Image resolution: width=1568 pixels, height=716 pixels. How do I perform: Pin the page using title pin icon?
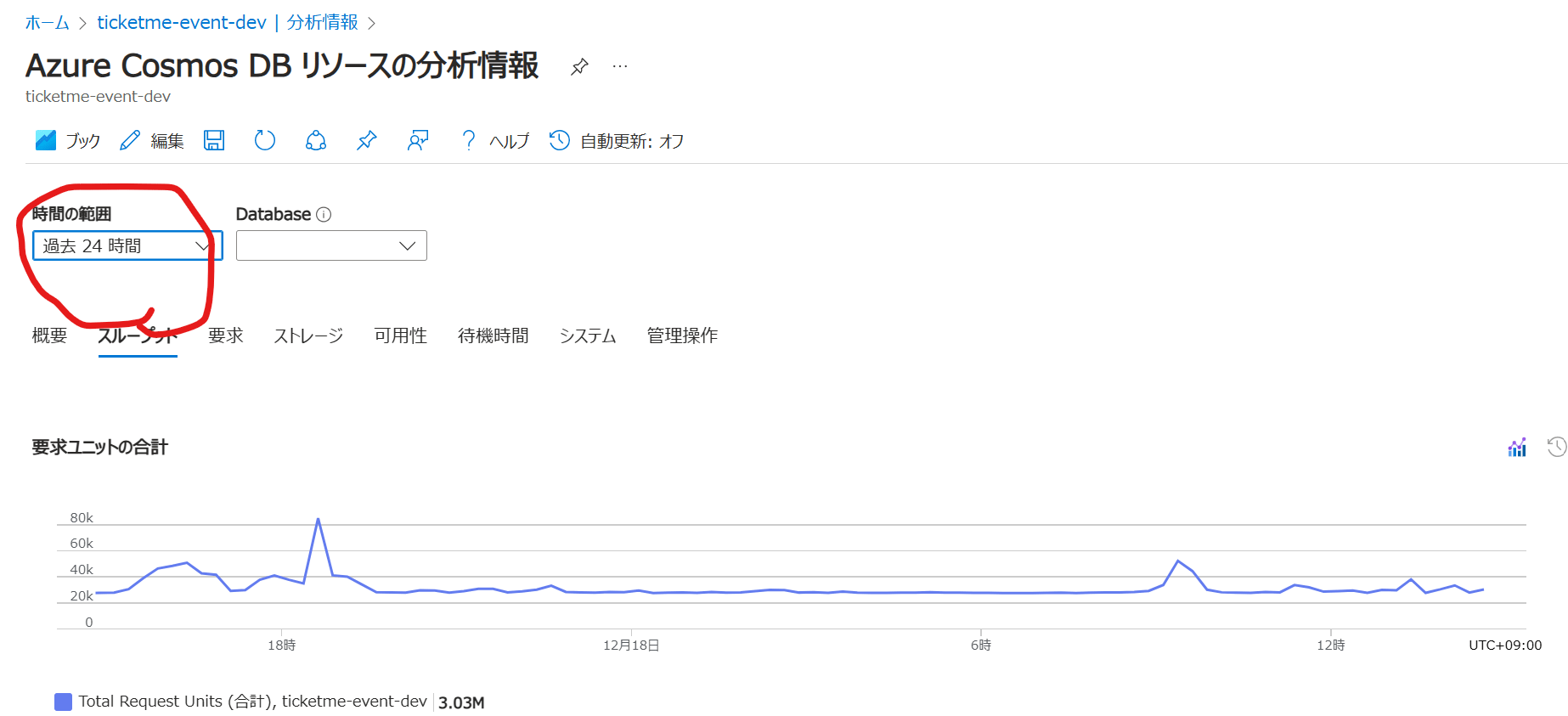pyautogui.click(x=579, y=66)
